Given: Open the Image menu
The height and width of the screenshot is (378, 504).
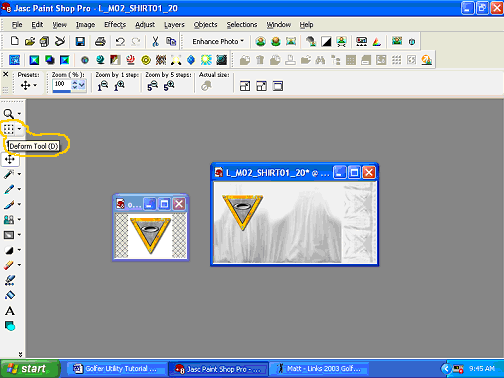Looking at the screenshot, I should [85, 25].
